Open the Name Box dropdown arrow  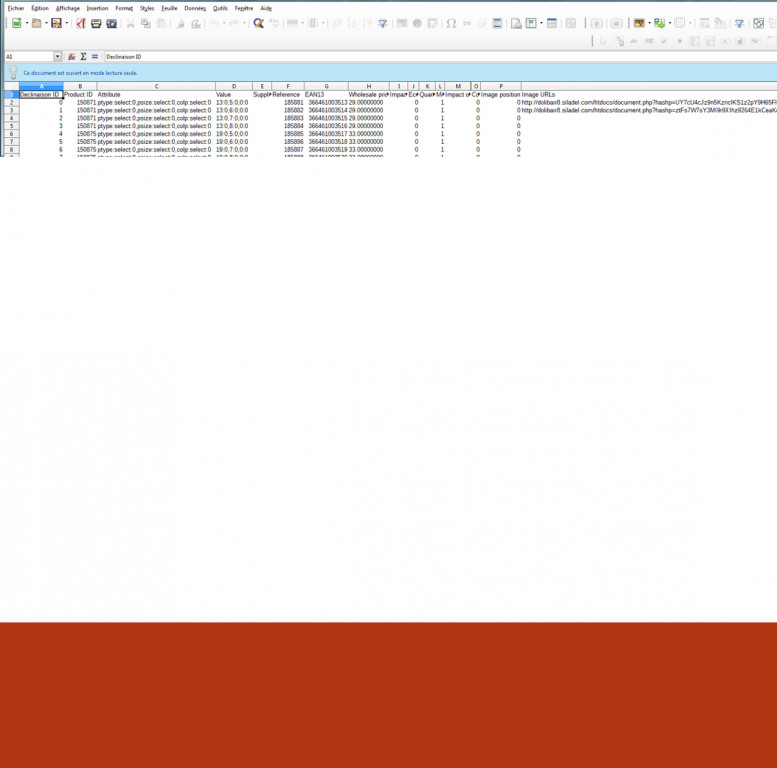(57, 57)
